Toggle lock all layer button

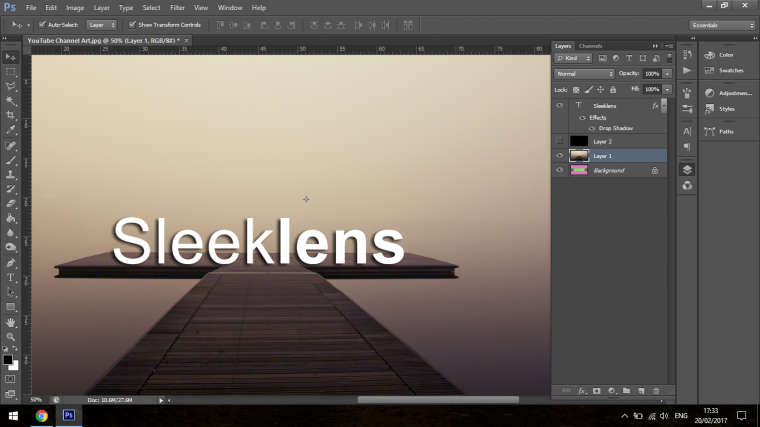tap(613, 90)
